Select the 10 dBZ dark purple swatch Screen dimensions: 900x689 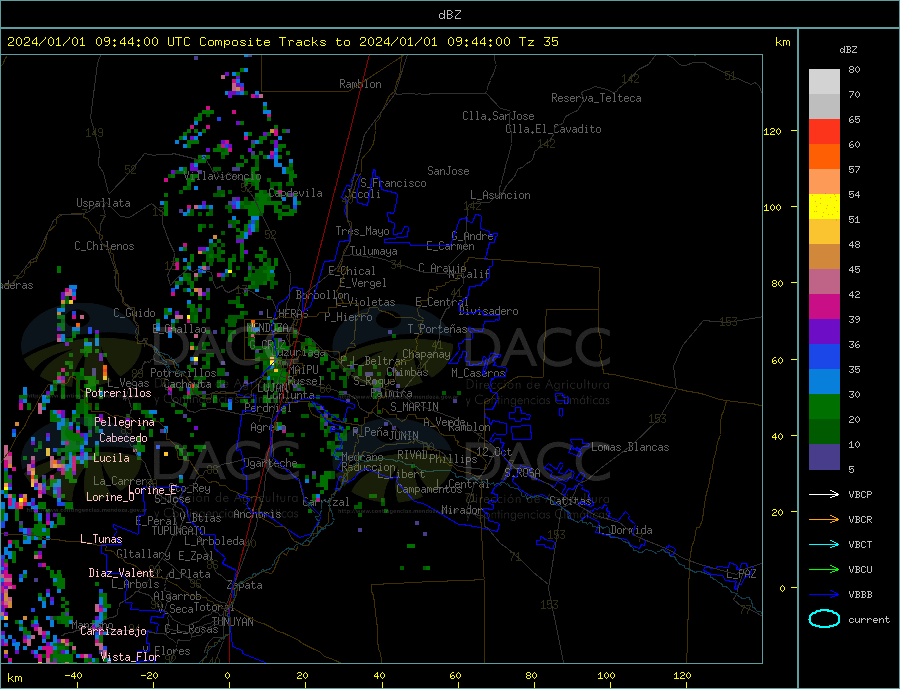(824, 457)
